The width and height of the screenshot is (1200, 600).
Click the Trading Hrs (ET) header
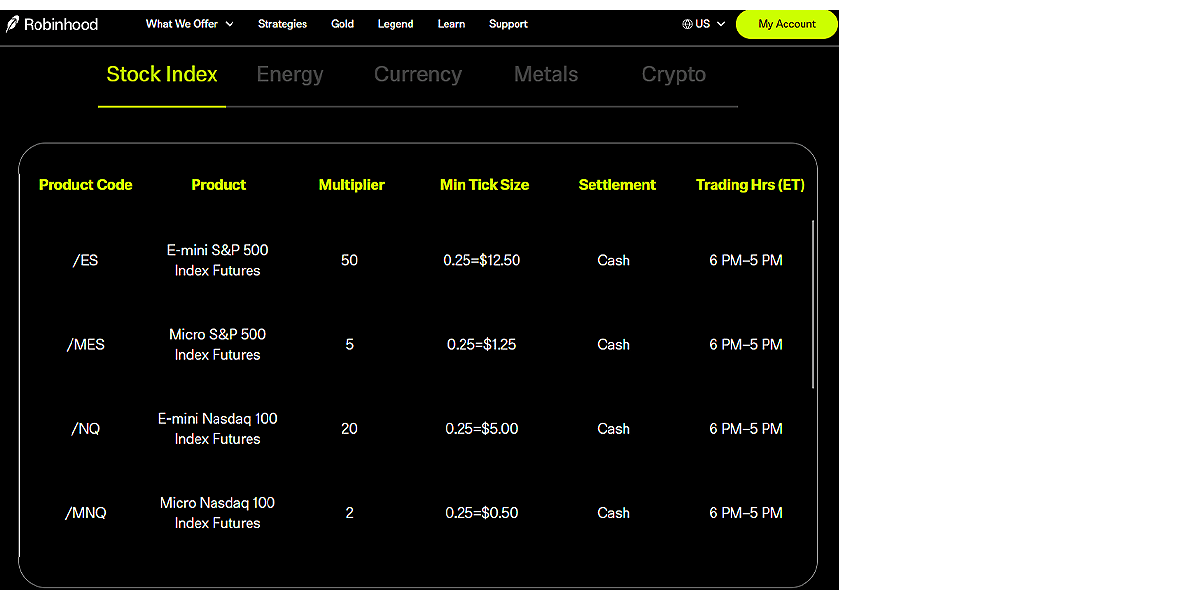click(x=750, y=185)
